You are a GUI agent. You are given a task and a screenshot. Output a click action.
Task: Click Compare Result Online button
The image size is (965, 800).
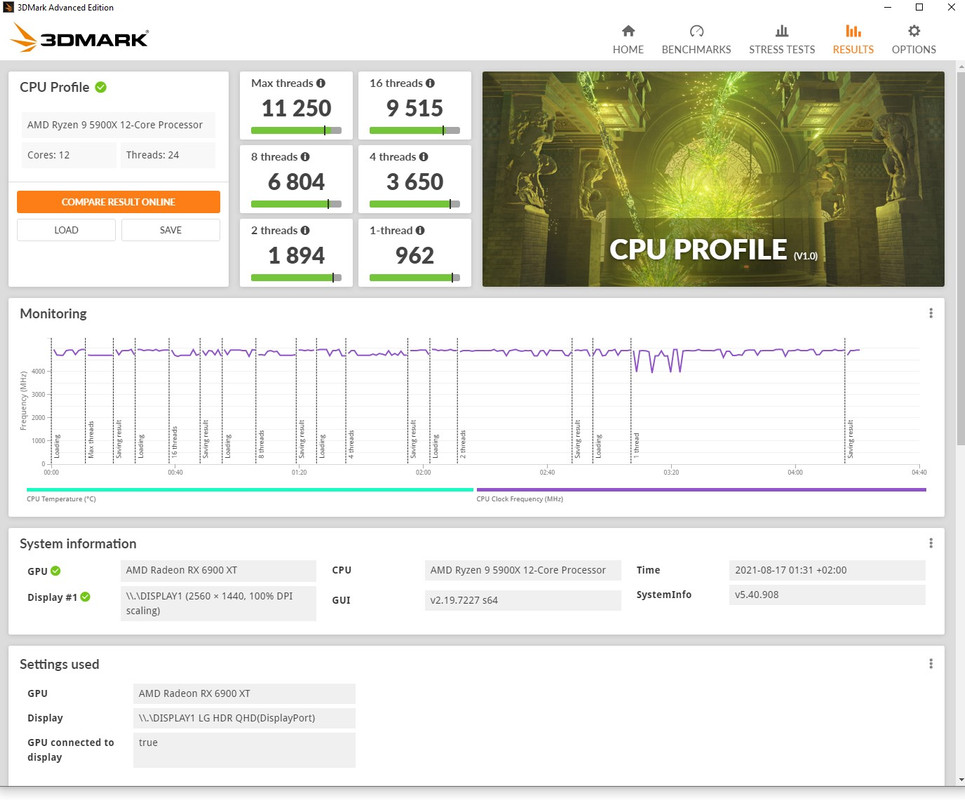[118, 202]
